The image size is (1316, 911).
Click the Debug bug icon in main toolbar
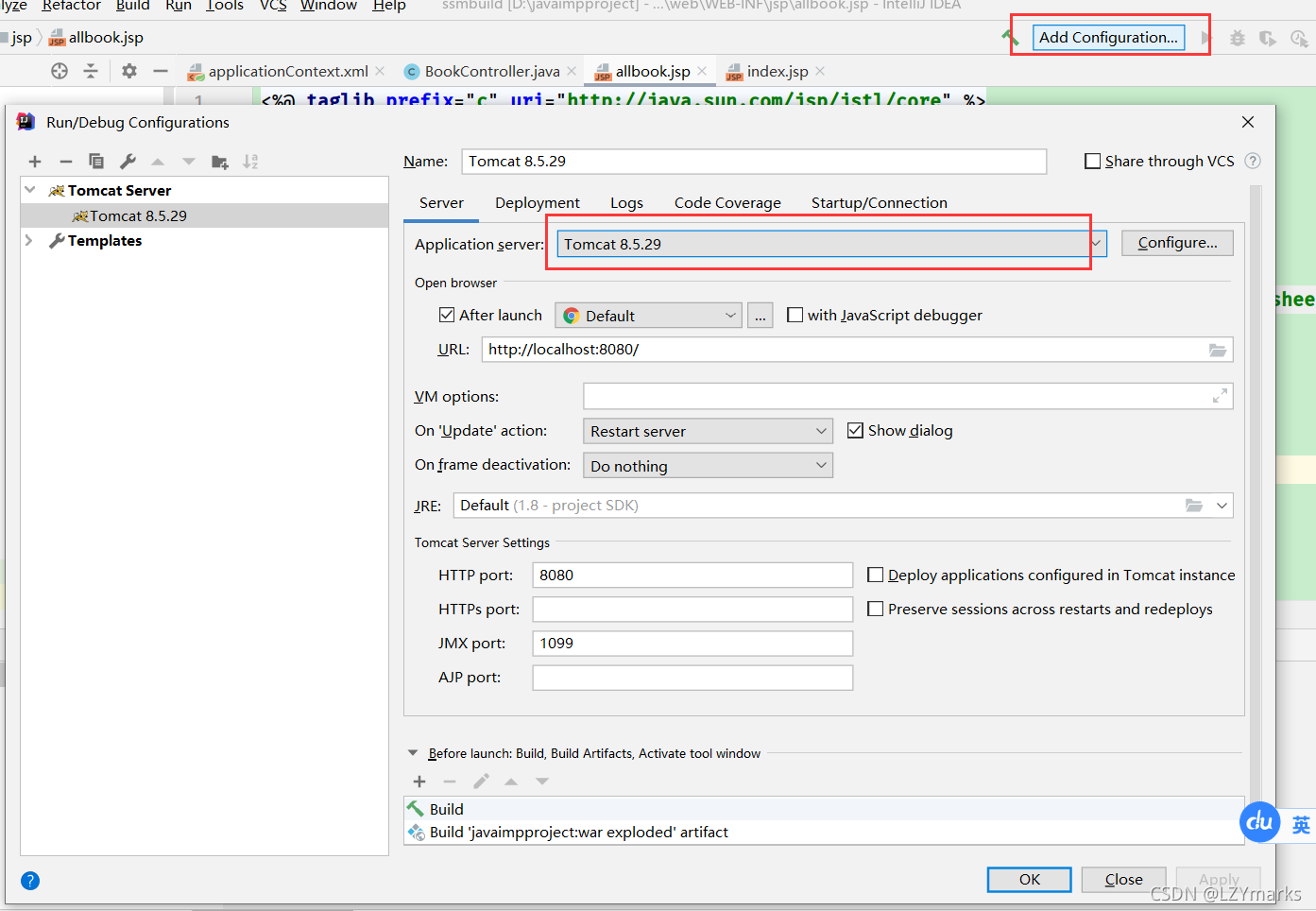[x=1238, y=38]
